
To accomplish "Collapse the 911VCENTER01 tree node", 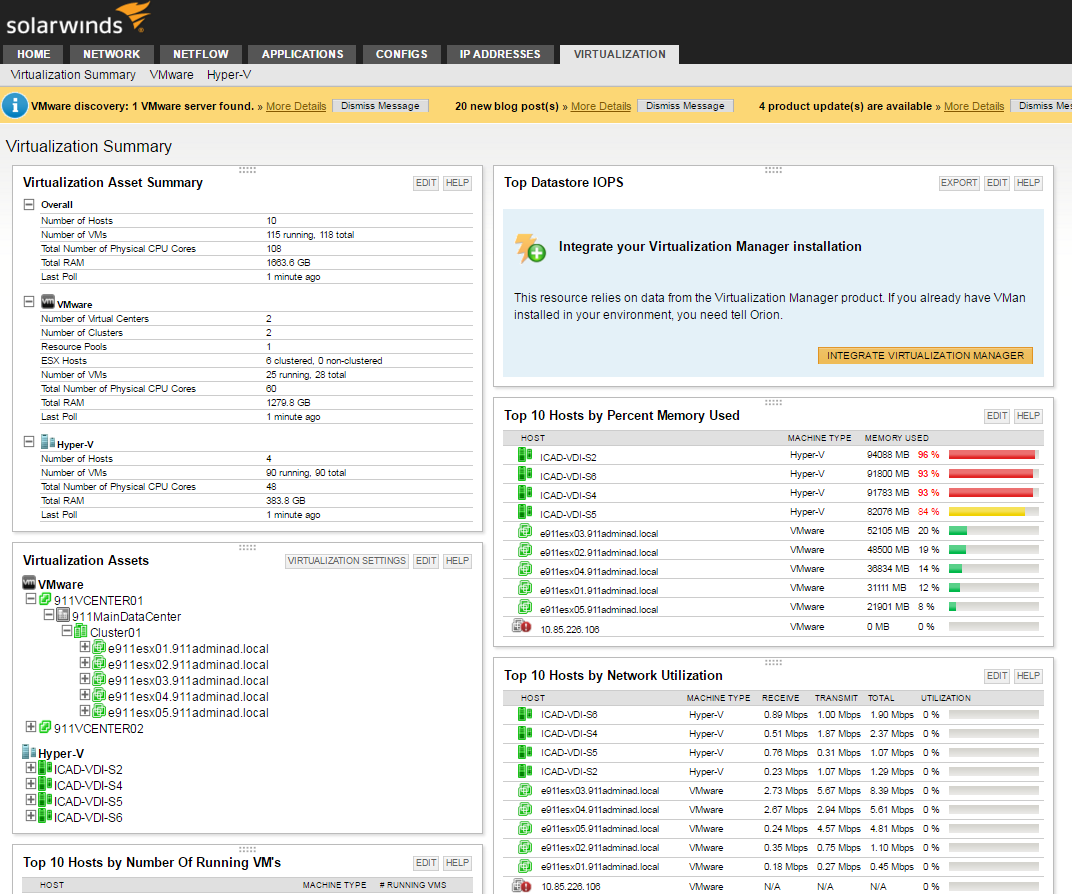I will (x=31, y=599).
